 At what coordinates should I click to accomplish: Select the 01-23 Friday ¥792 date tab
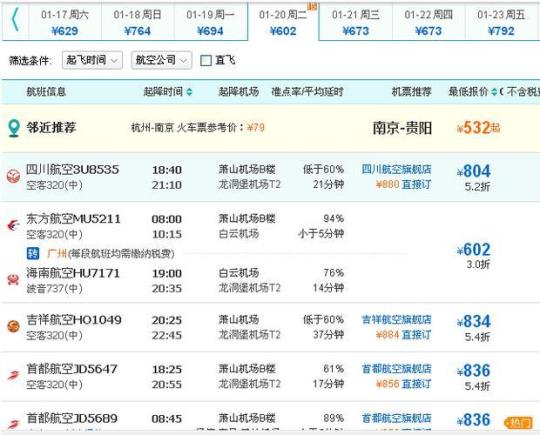click(x=501, y=22)
